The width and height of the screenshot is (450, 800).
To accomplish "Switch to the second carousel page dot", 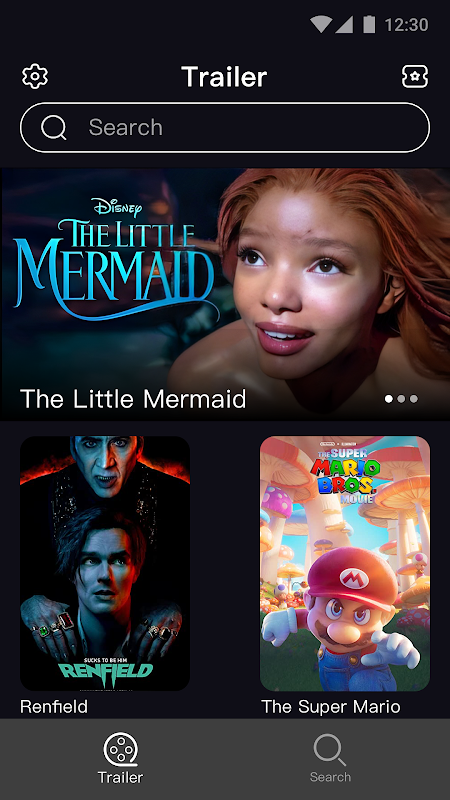I will click(402, 398).
